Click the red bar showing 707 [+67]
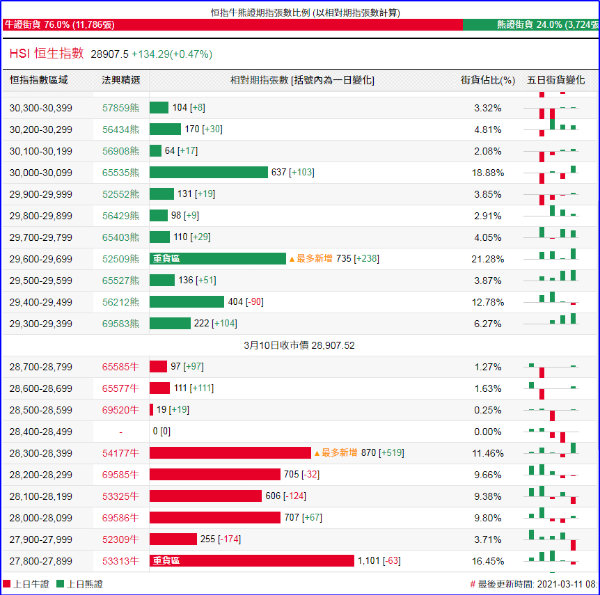Viewport: 600px width, 595px height. 215,517
